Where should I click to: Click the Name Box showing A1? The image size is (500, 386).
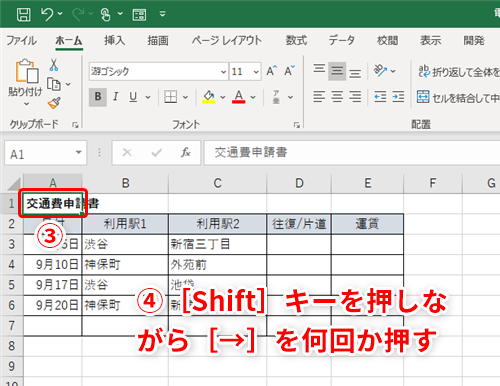pos(39,153)
